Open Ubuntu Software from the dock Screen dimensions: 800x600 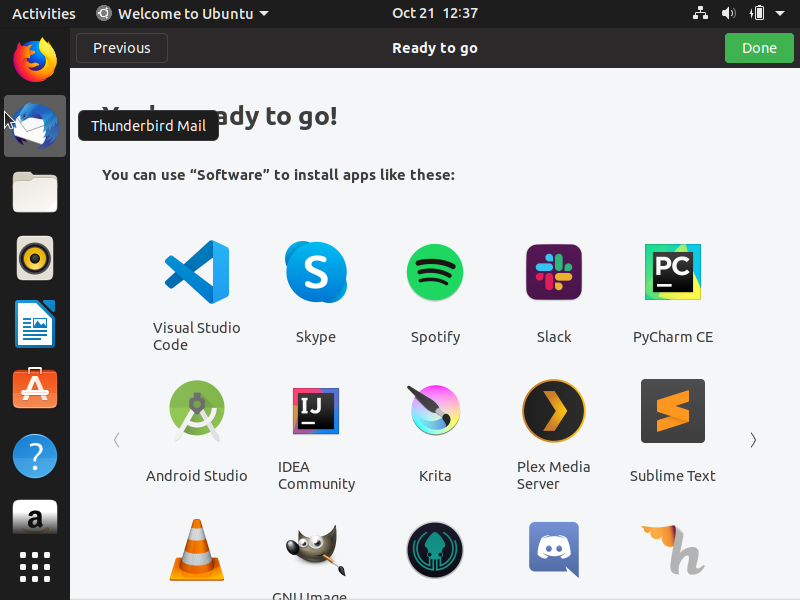(x=35, y=389)
